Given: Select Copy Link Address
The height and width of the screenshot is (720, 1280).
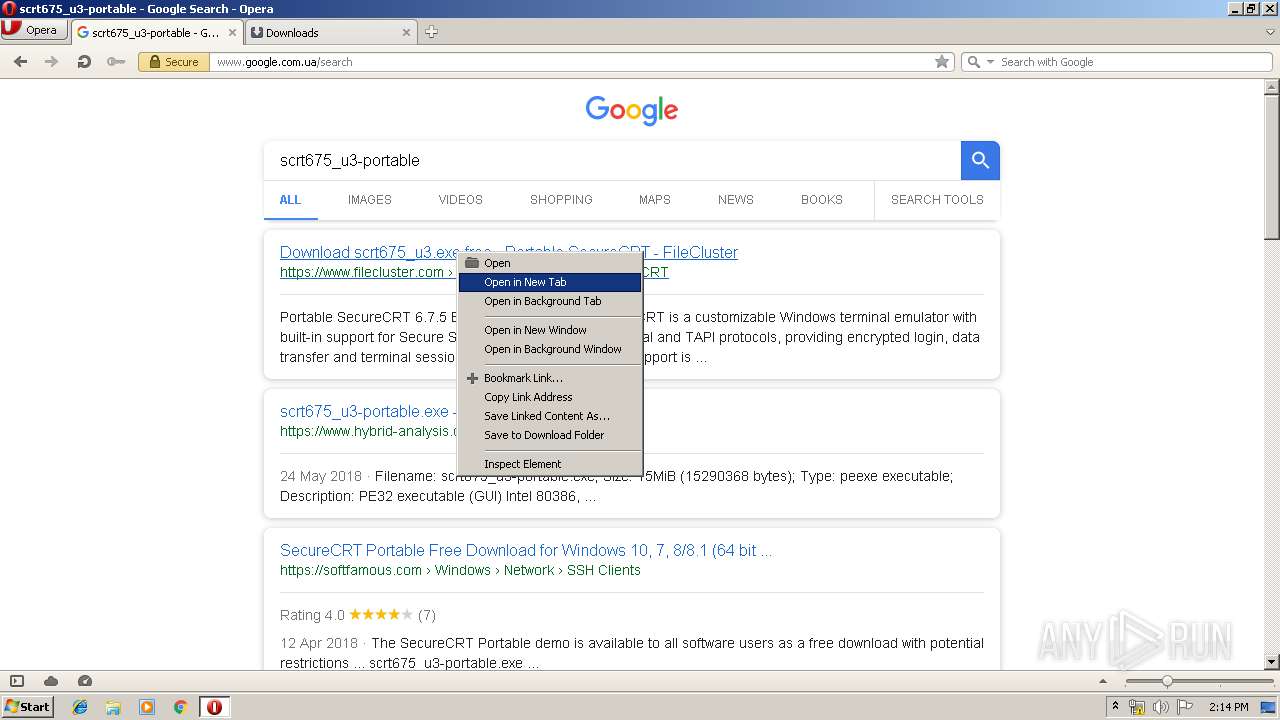Looking at the screenshot, I should (x=550, y=397).
